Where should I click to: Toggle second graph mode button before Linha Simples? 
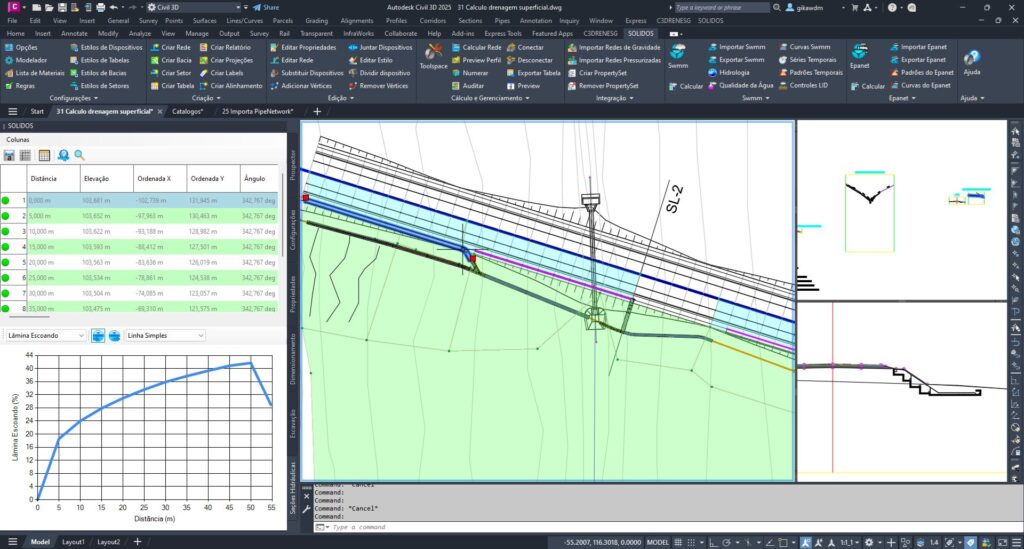(114, 336)
